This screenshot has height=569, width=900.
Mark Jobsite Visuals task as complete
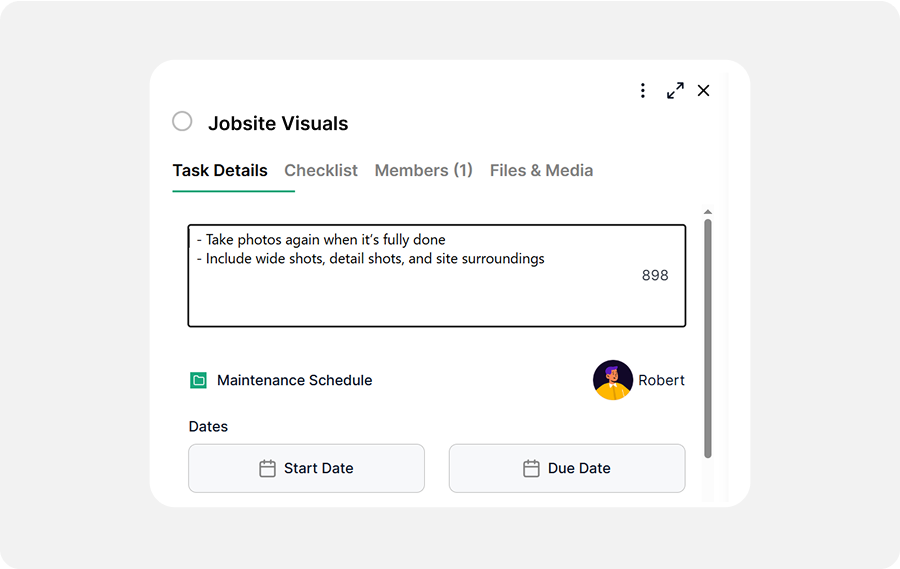pos(182,122)
